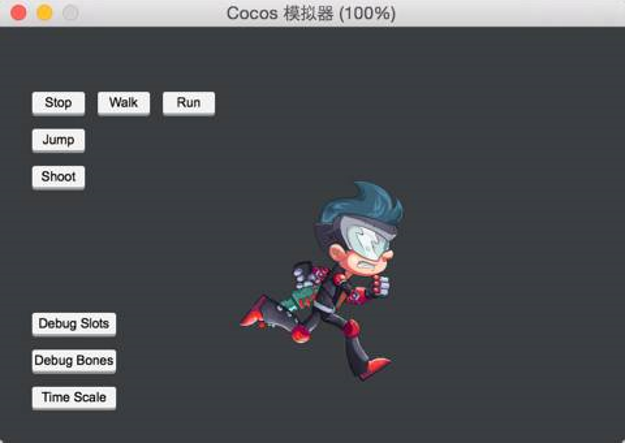Toggle Debug Slots display

[74, 324]
